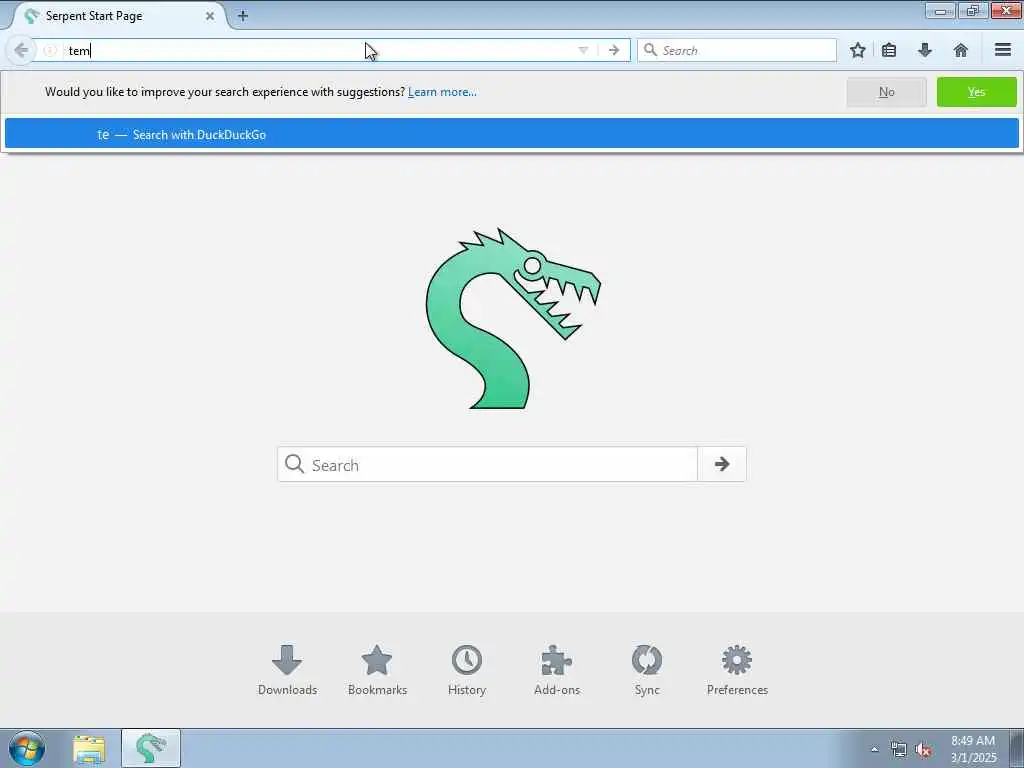Click the network tray icon

point(899,750)
